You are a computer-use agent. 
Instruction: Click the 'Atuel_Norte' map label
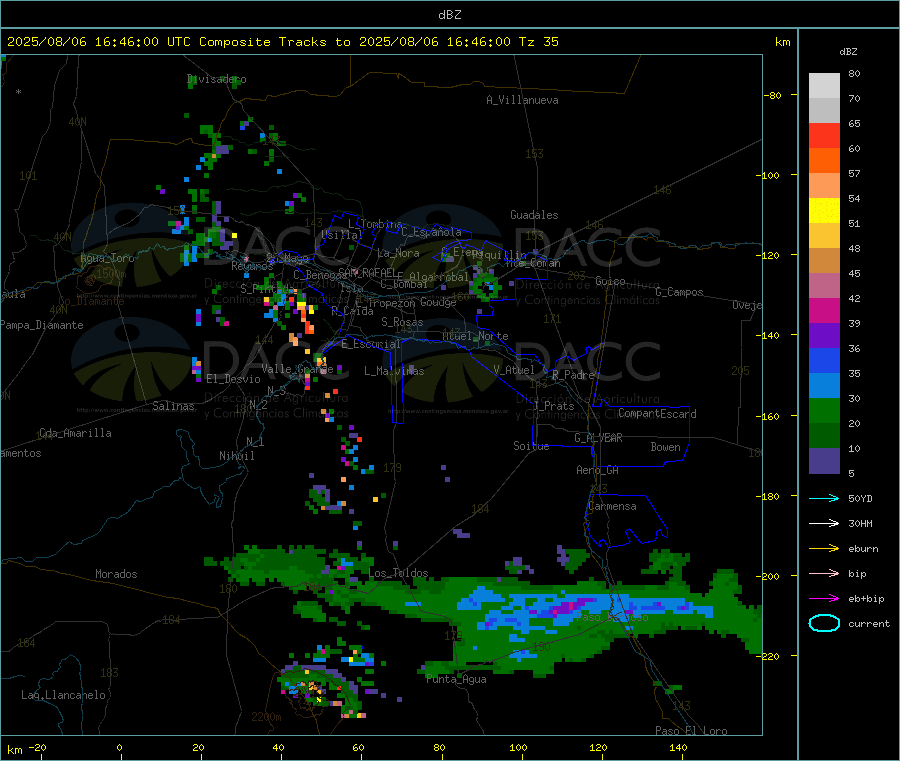475,336
